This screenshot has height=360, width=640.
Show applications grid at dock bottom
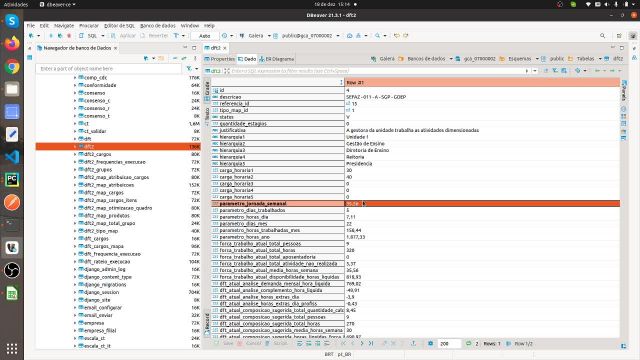[12, 349]
